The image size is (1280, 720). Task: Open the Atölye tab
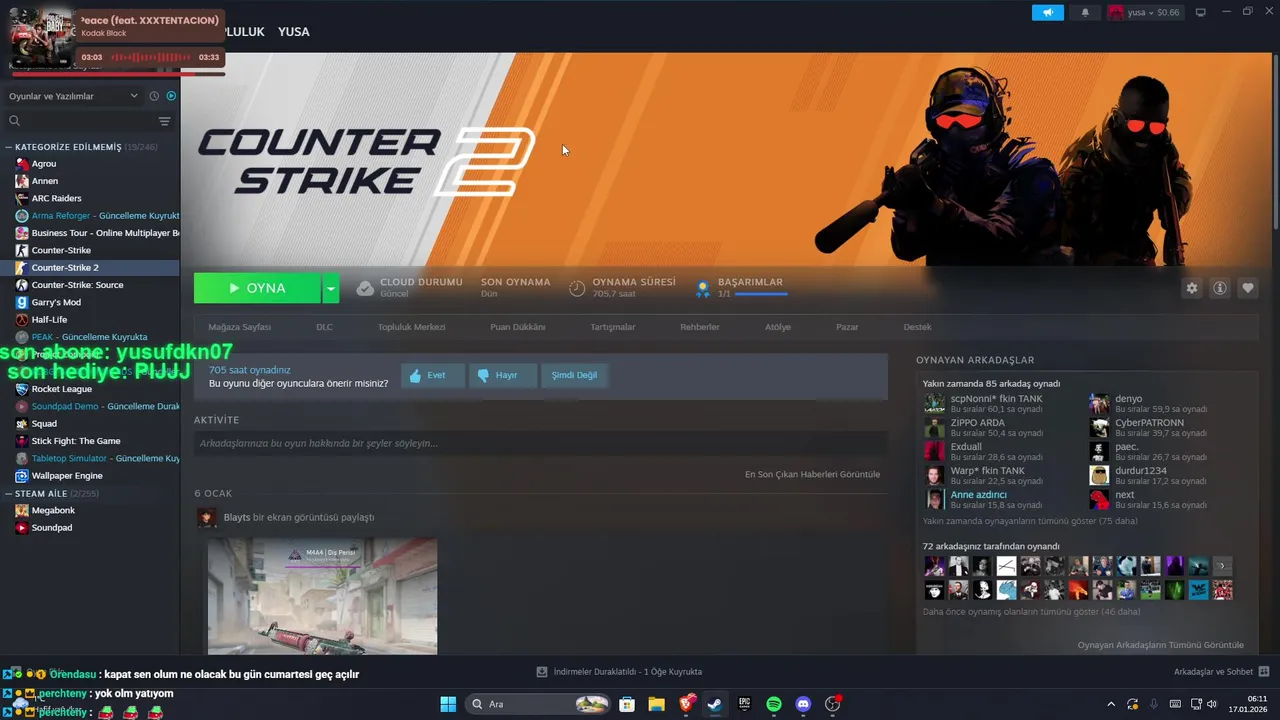(x=778, y=327)
